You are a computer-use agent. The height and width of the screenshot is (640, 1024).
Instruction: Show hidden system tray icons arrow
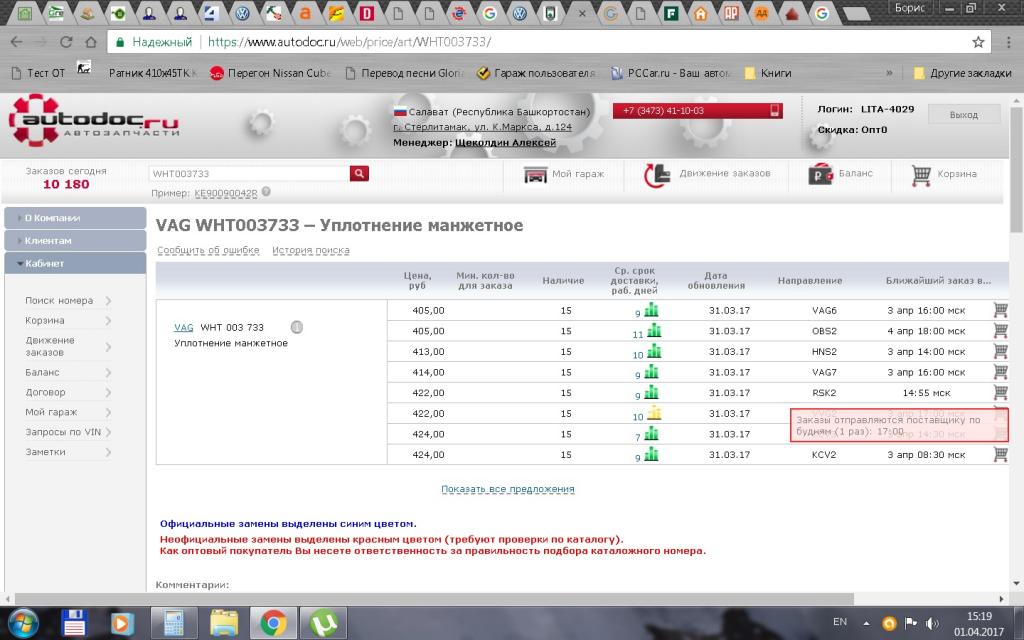pyautogui.click(x=867, y=623)
